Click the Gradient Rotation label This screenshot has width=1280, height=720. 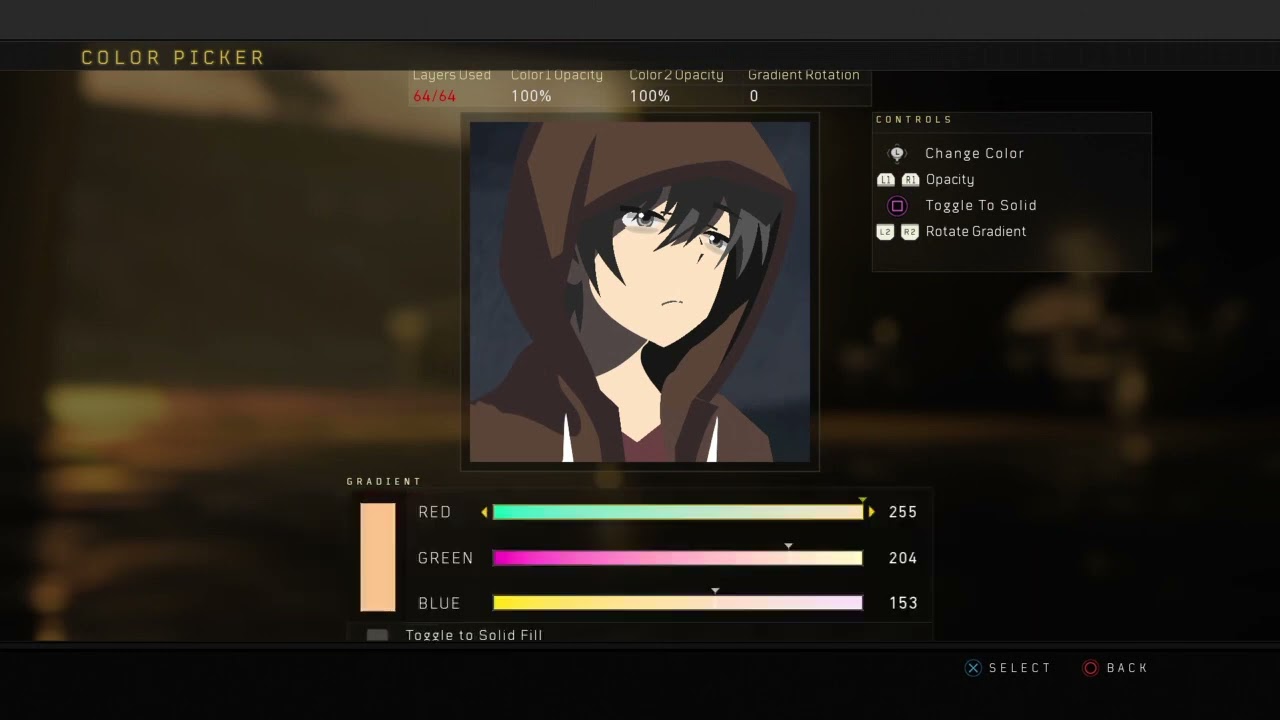coord(804,75)
